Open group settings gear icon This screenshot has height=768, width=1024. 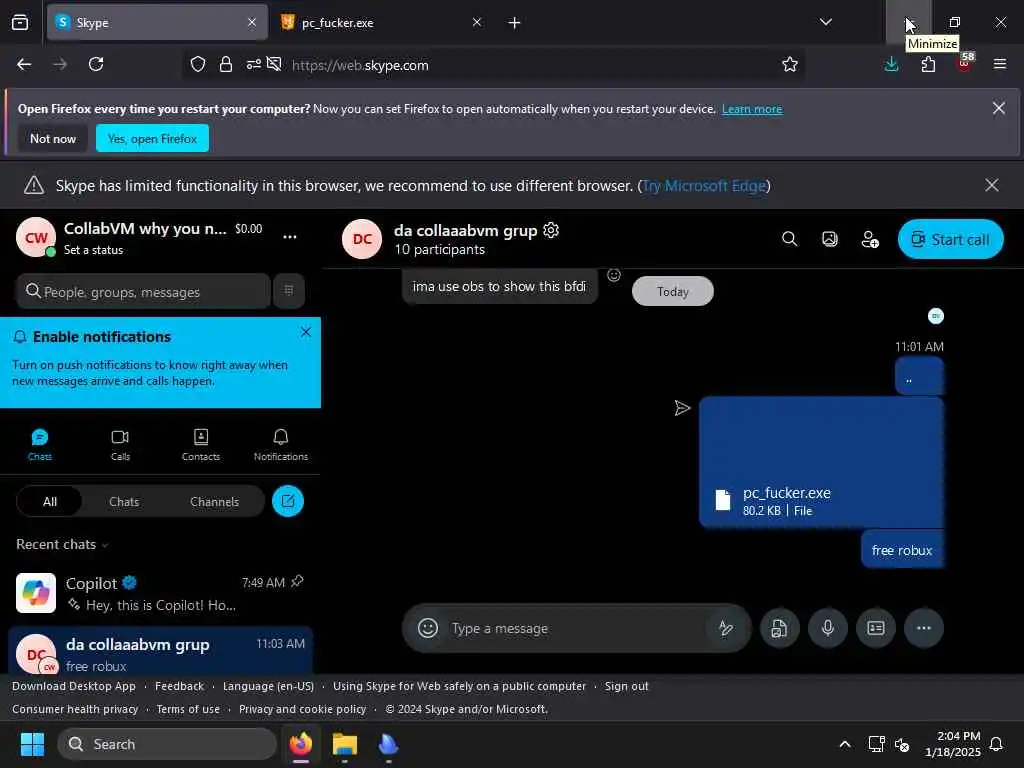(551, 231)
